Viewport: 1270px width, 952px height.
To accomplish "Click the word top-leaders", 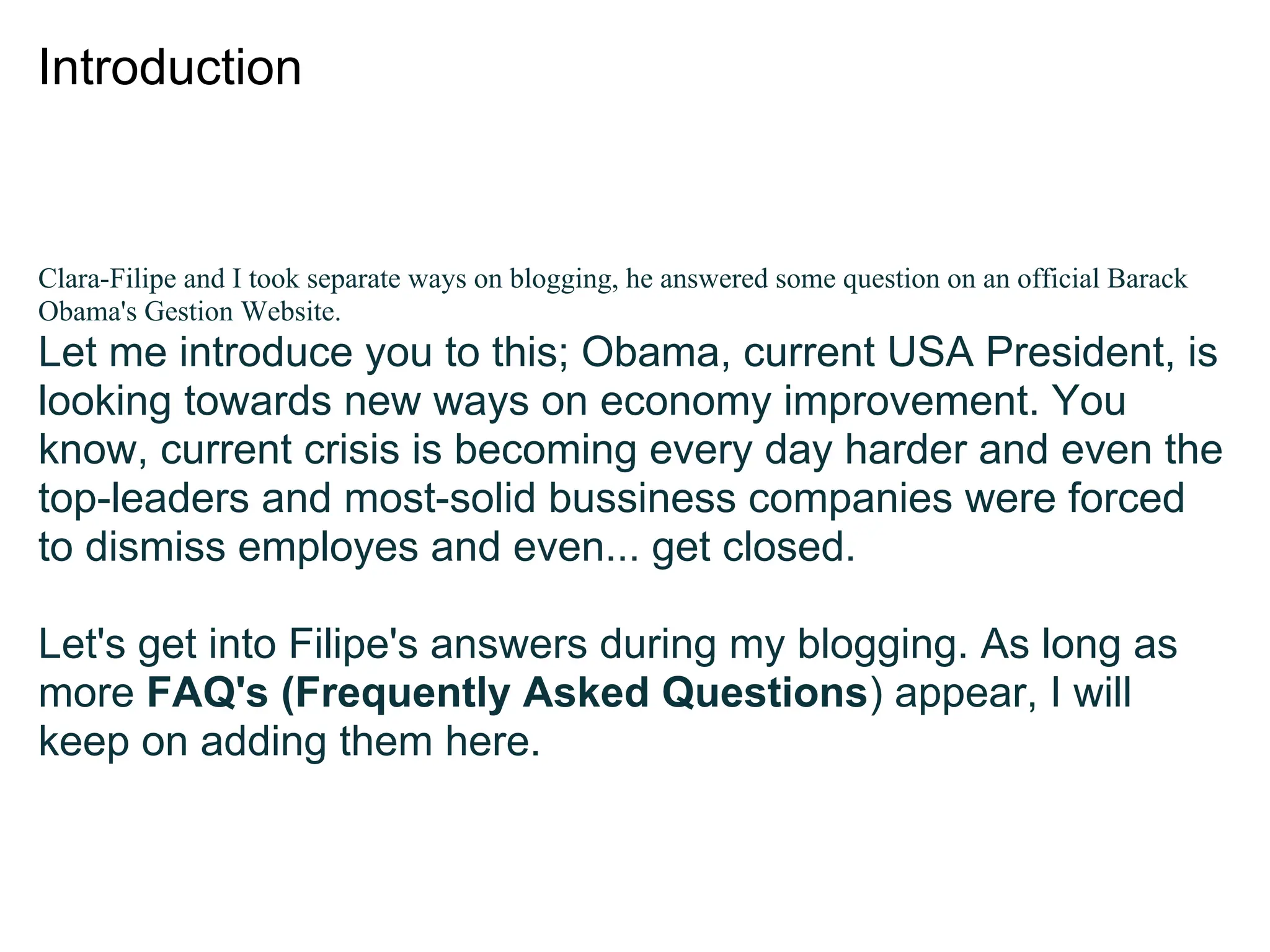I will pos(143,498).
